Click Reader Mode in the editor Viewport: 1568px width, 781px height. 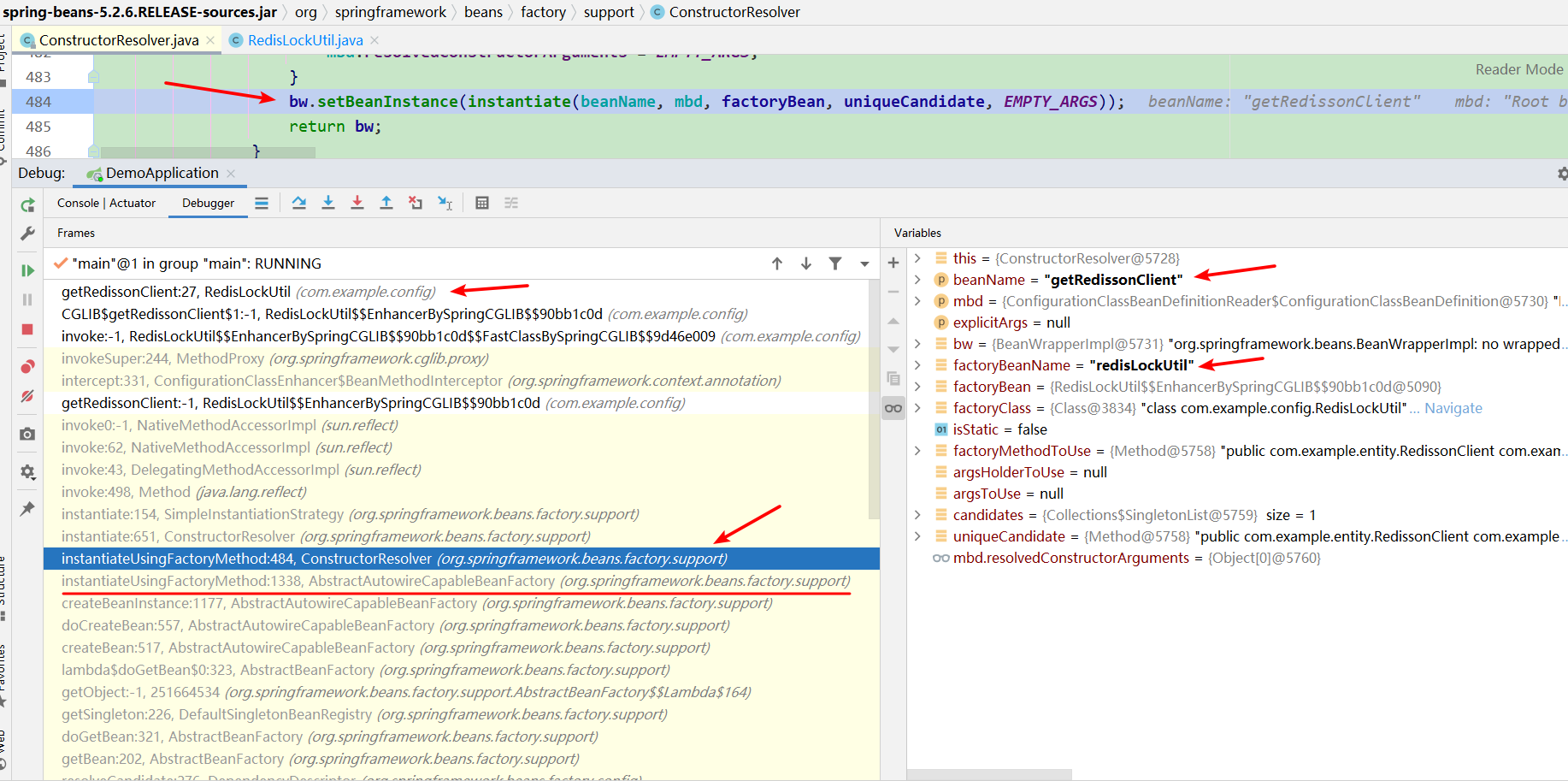point(1518,69)
